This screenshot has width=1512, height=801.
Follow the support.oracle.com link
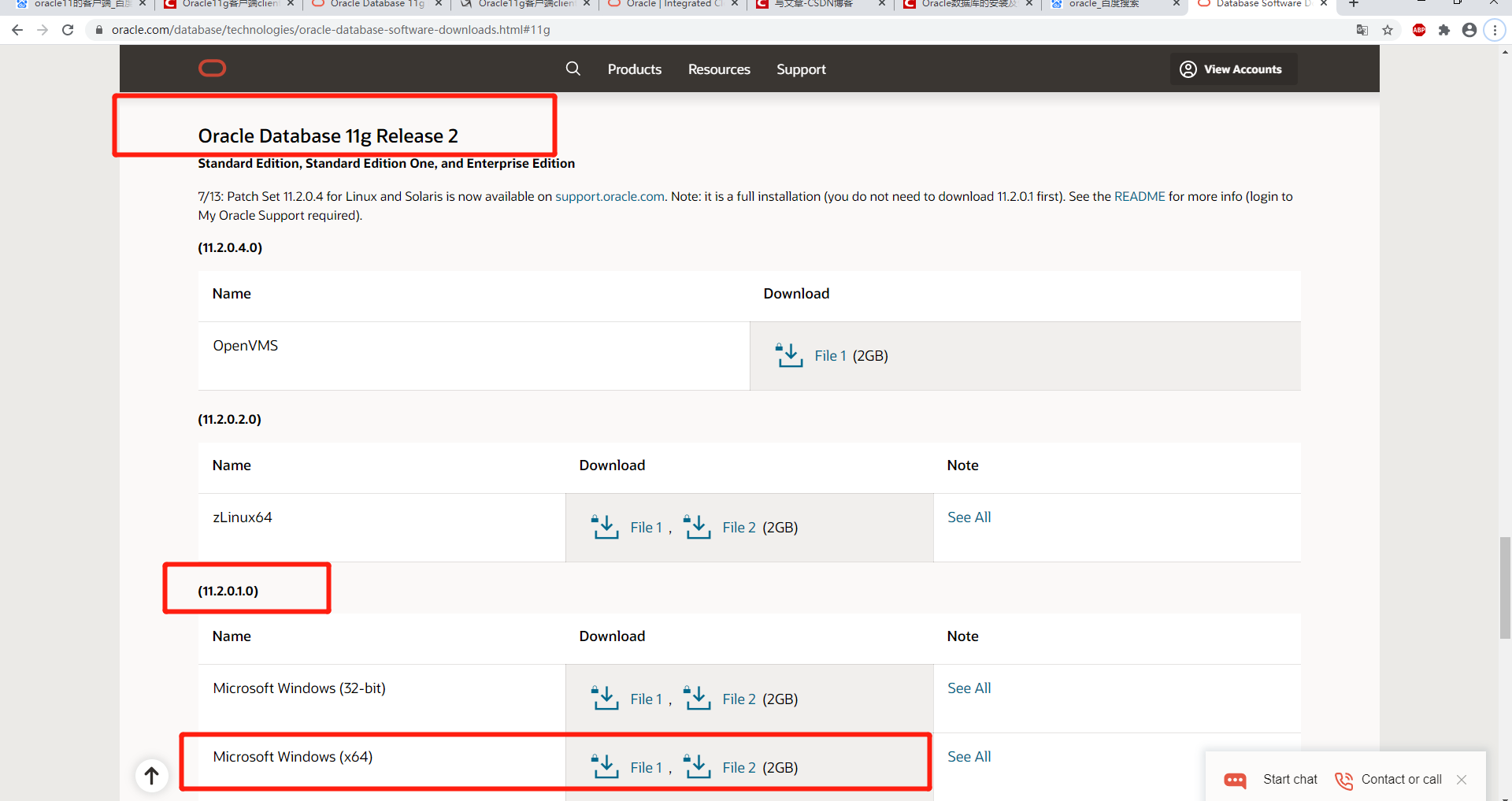click(x=610, y=196)
